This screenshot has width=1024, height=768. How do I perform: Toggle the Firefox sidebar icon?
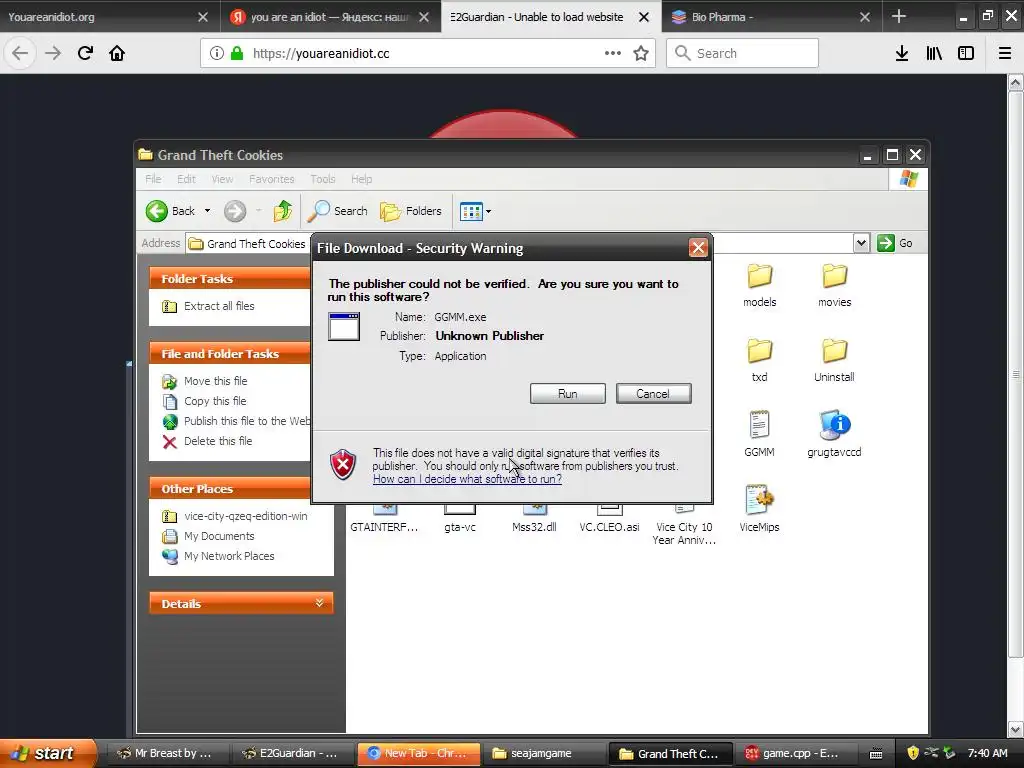tap(966, 54)
